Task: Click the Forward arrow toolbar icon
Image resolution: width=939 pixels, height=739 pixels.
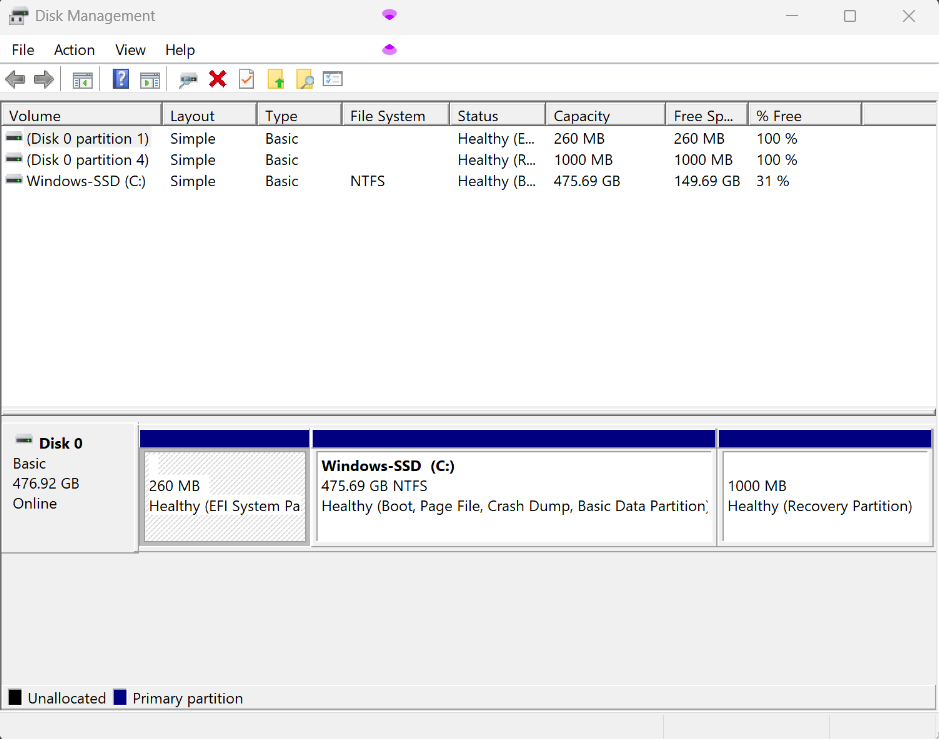Action: [43, 80]
